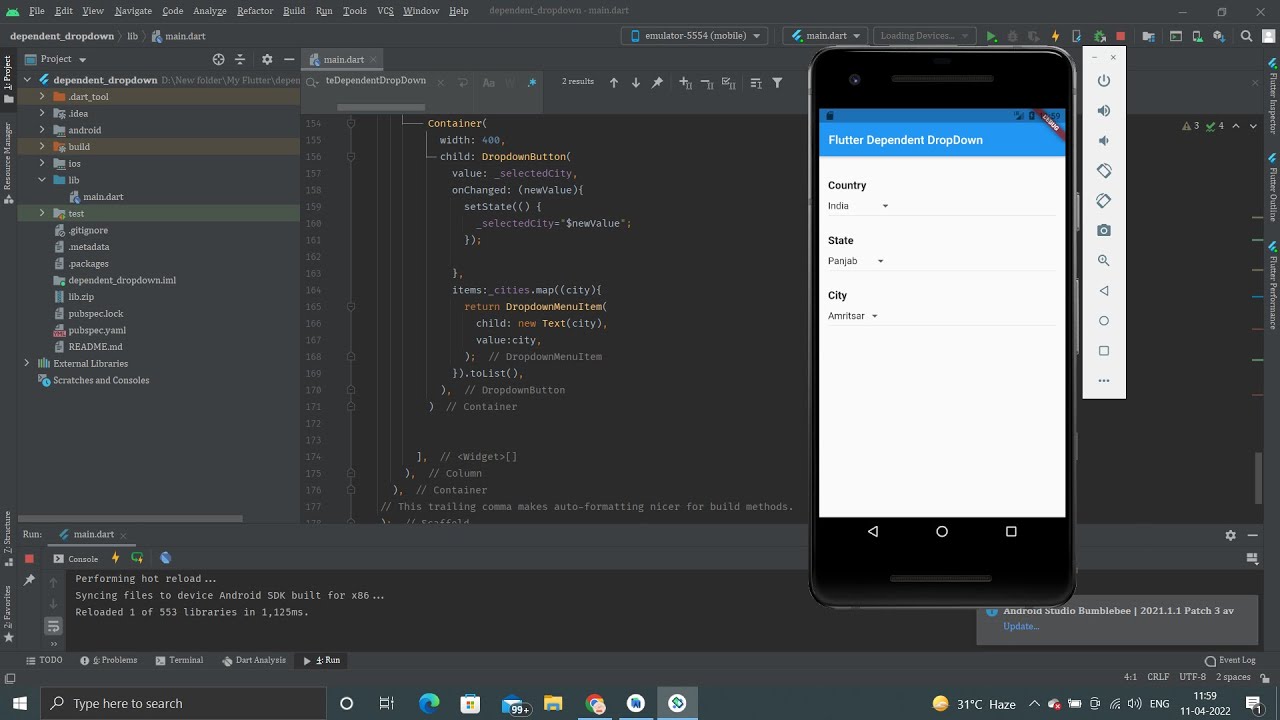Screen dimensions: 1280x720
Task: Click emulator sidebar Back triangle button
Action: pos(1104,290)
